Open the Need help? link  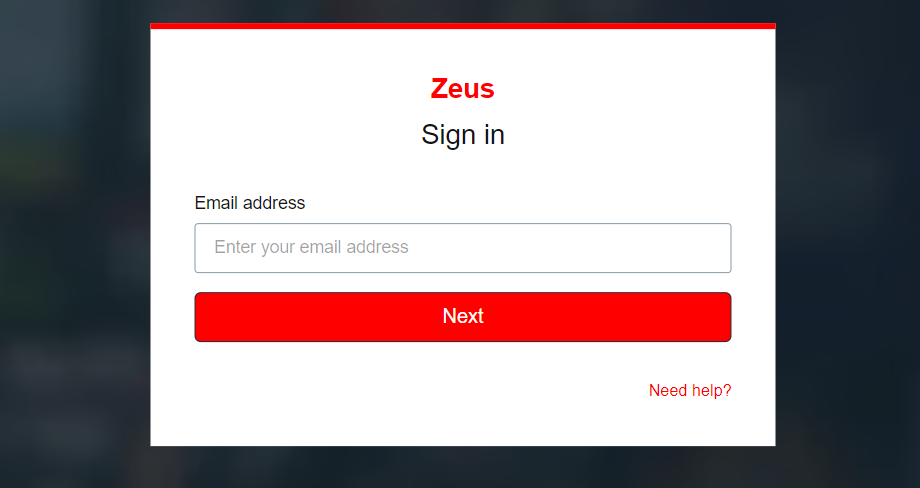pyautogui.click(x=690, y=391)
